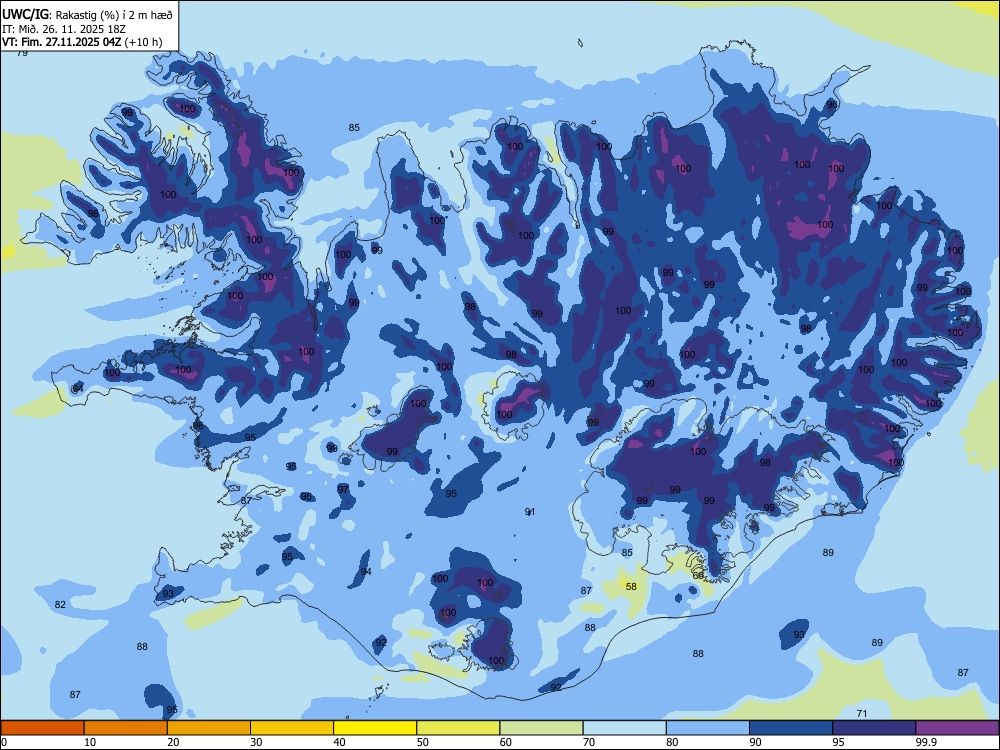Click the 'UWC/IG' title text

point(25,14)
